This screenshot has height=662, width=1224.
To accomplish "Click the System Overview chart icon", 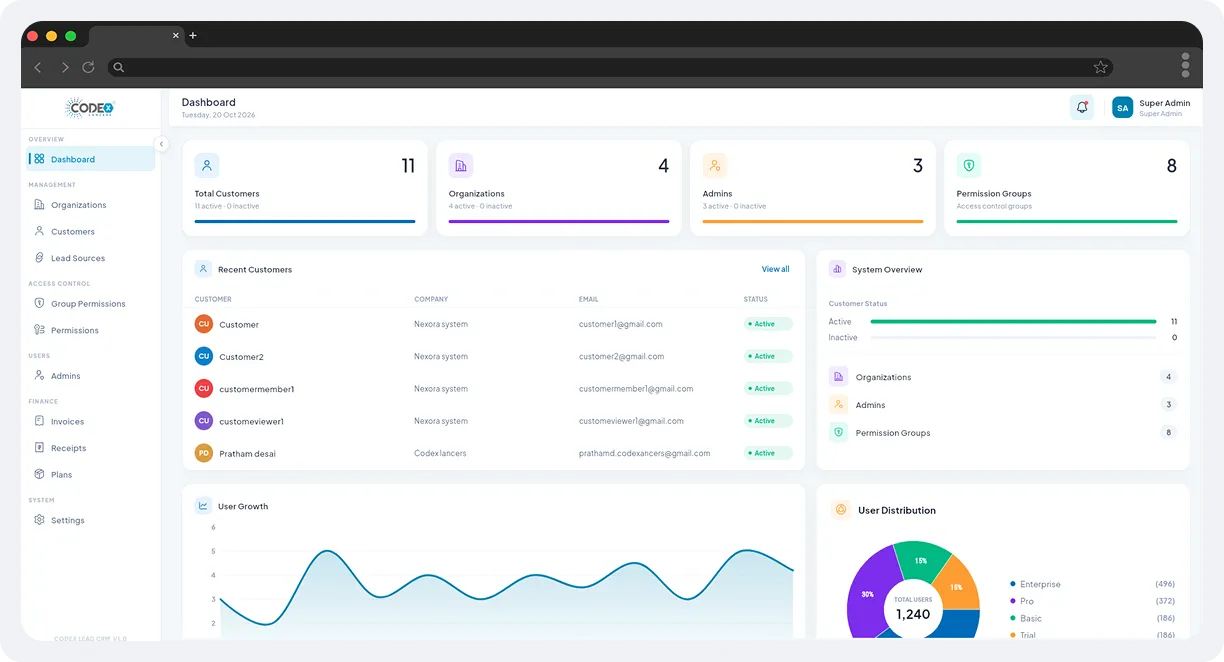I will coord(837,269).
